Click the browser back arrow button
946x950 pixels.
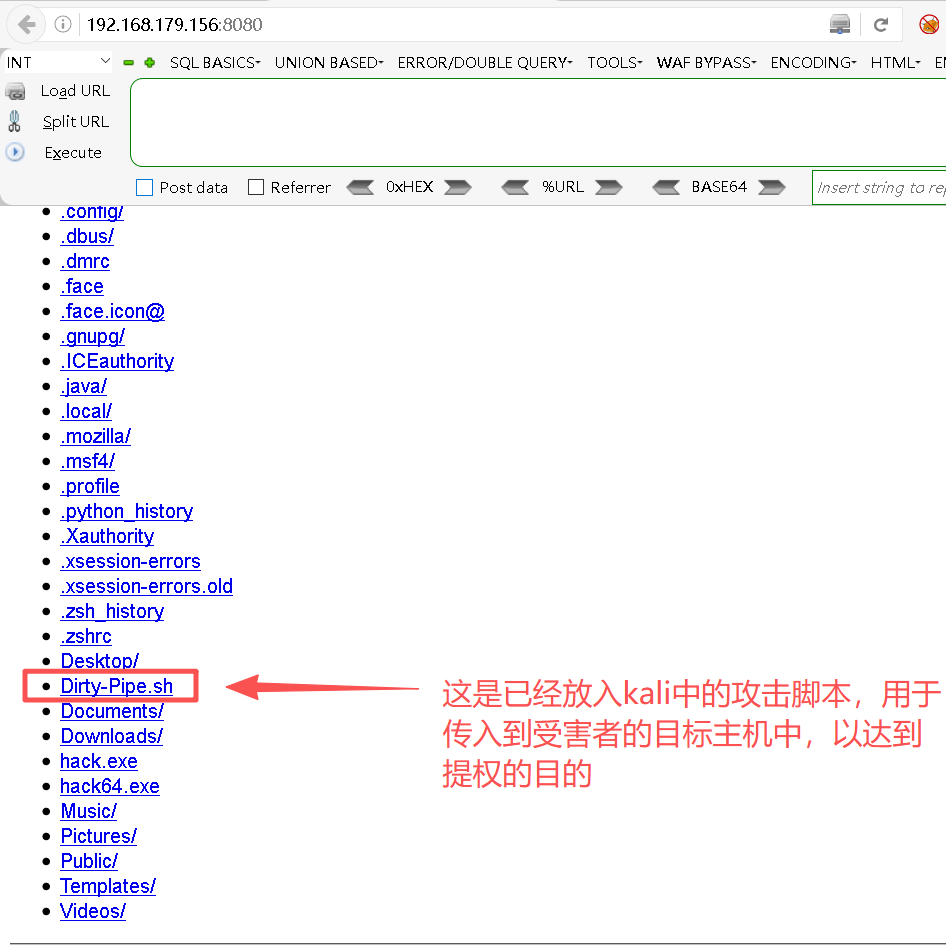[x=26, y=25]
